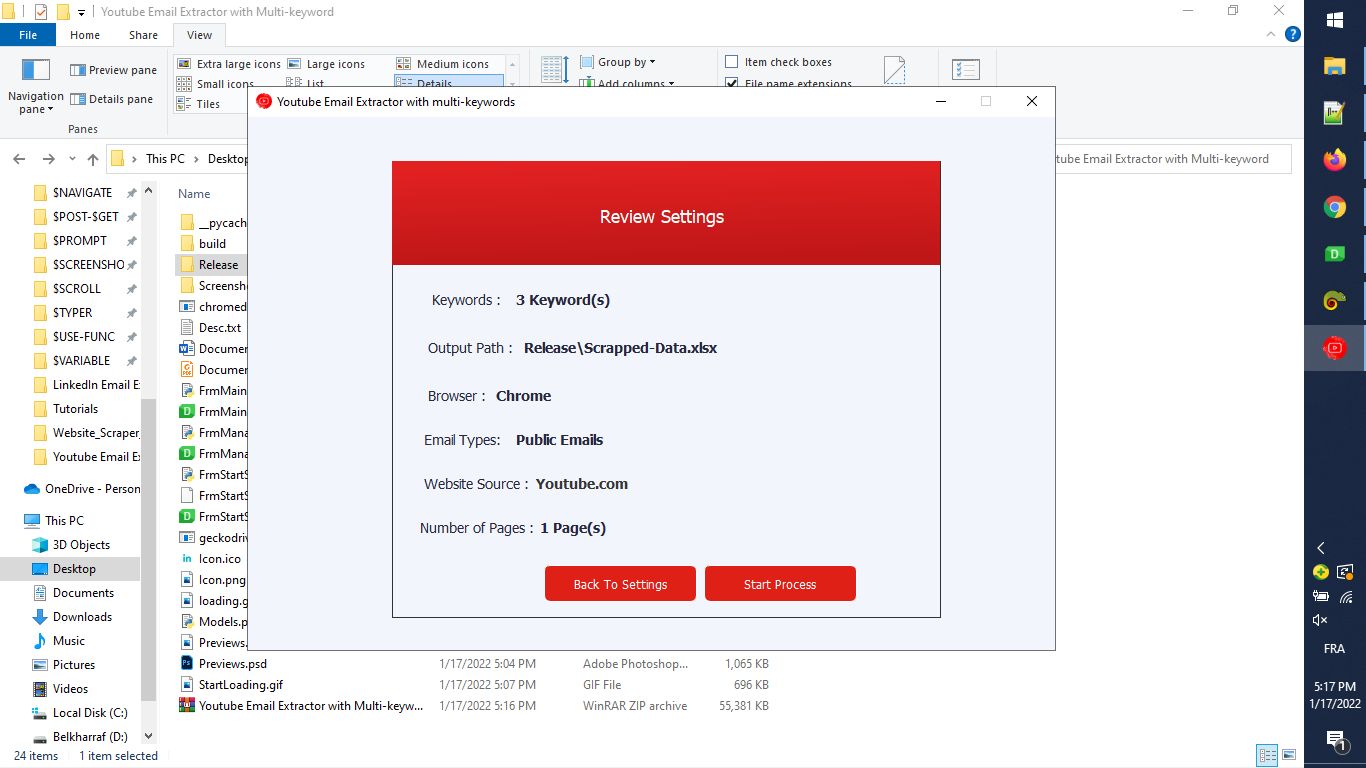Choose Tiles layout
The height and width of the screenshot is (768, 1366).
[x=198, y=104]
